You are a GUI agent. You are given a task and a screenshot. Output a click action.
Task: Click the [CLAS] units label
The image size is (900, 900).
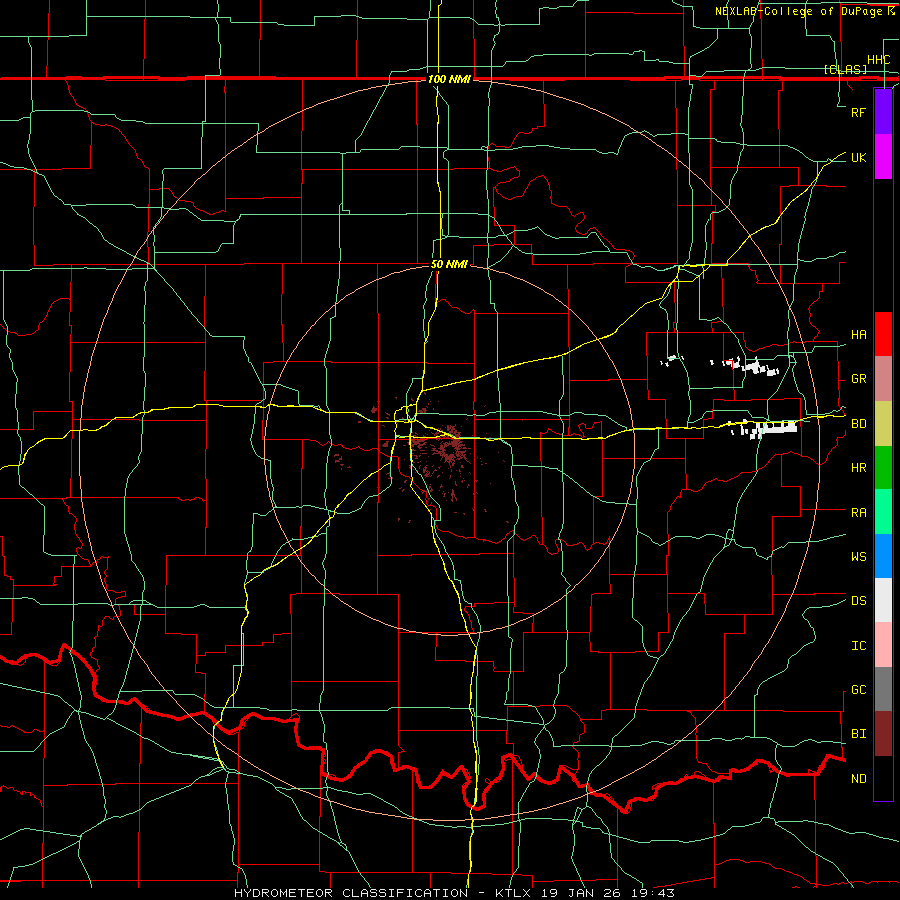pos(845,69)
